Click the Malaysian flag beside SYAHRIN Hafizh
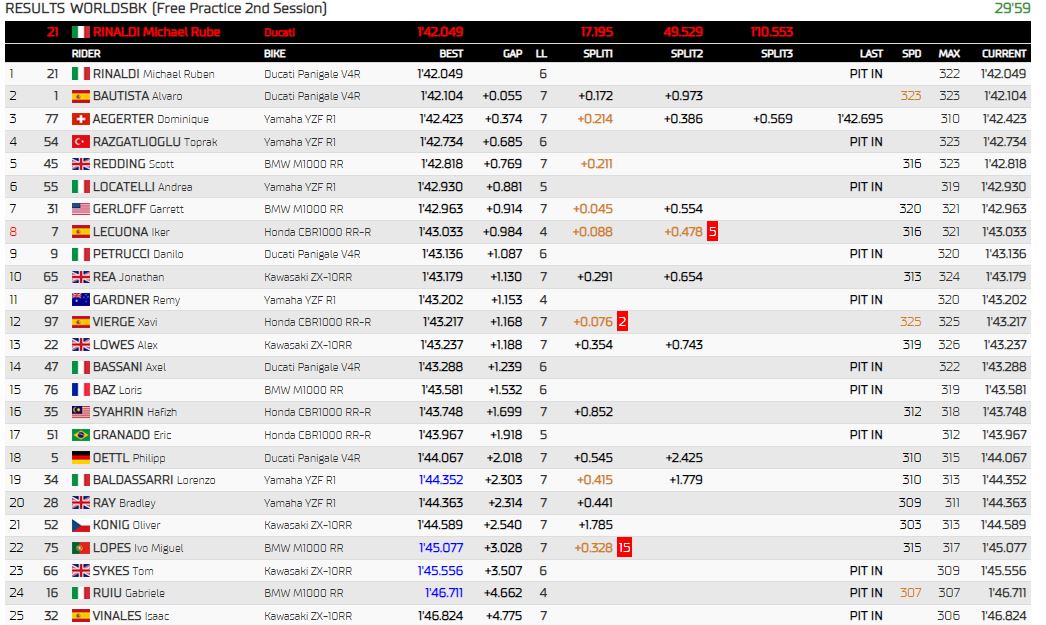The height and width of the screenshot is (625, 1046). tap(81, 412)
